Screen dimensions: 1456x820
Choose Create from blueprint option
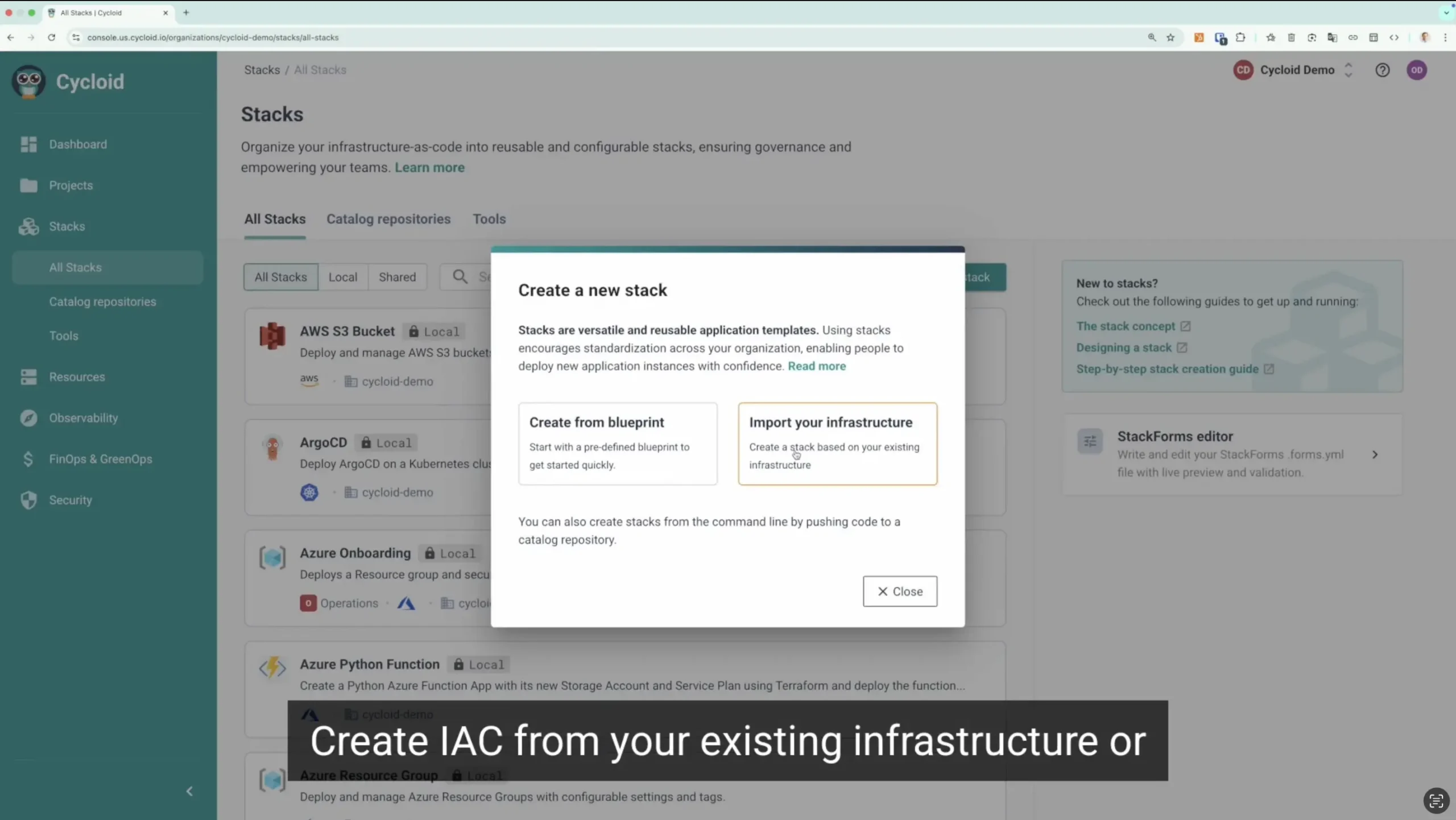pos(618,444)
